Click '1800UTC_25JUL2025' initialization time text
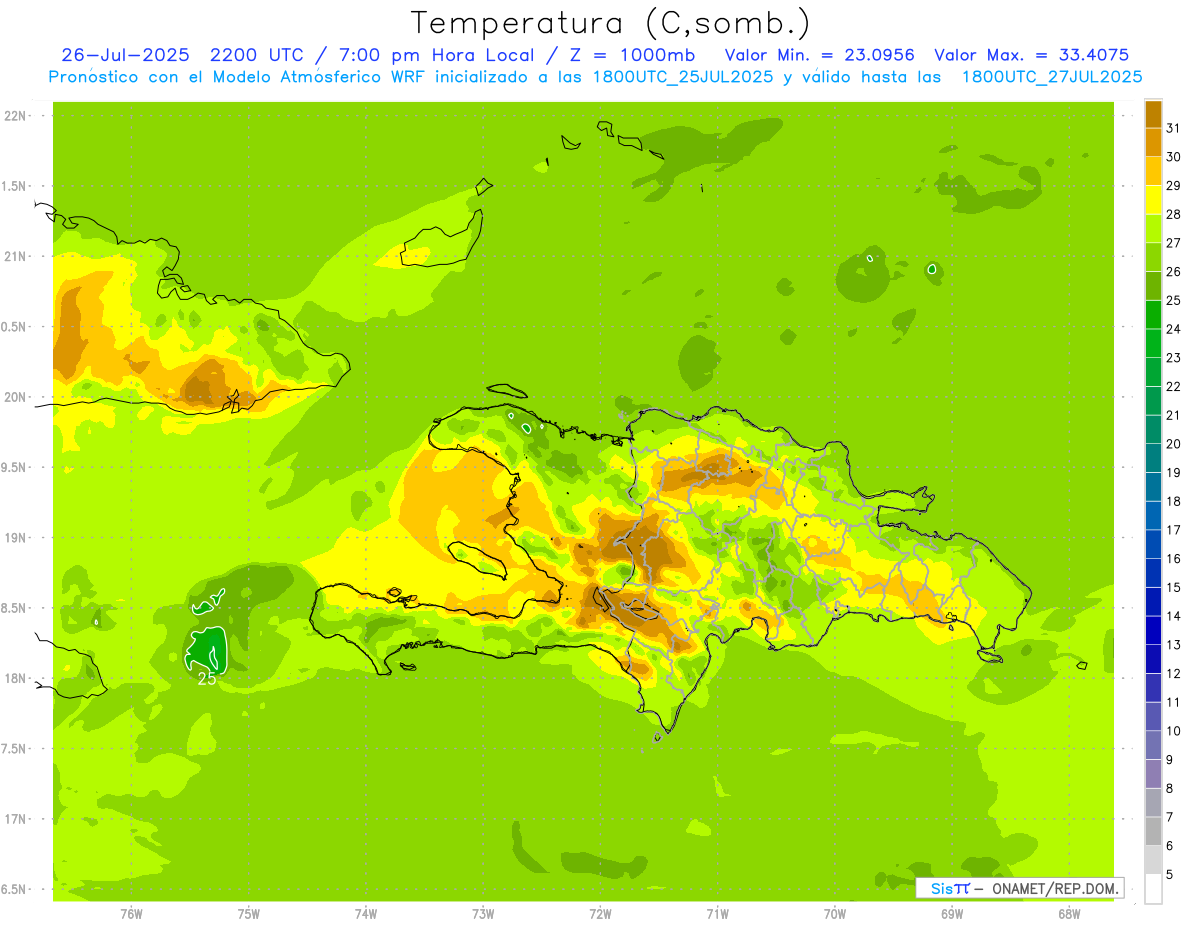Screen dimensions: 1200x927 tap(681, 77)
